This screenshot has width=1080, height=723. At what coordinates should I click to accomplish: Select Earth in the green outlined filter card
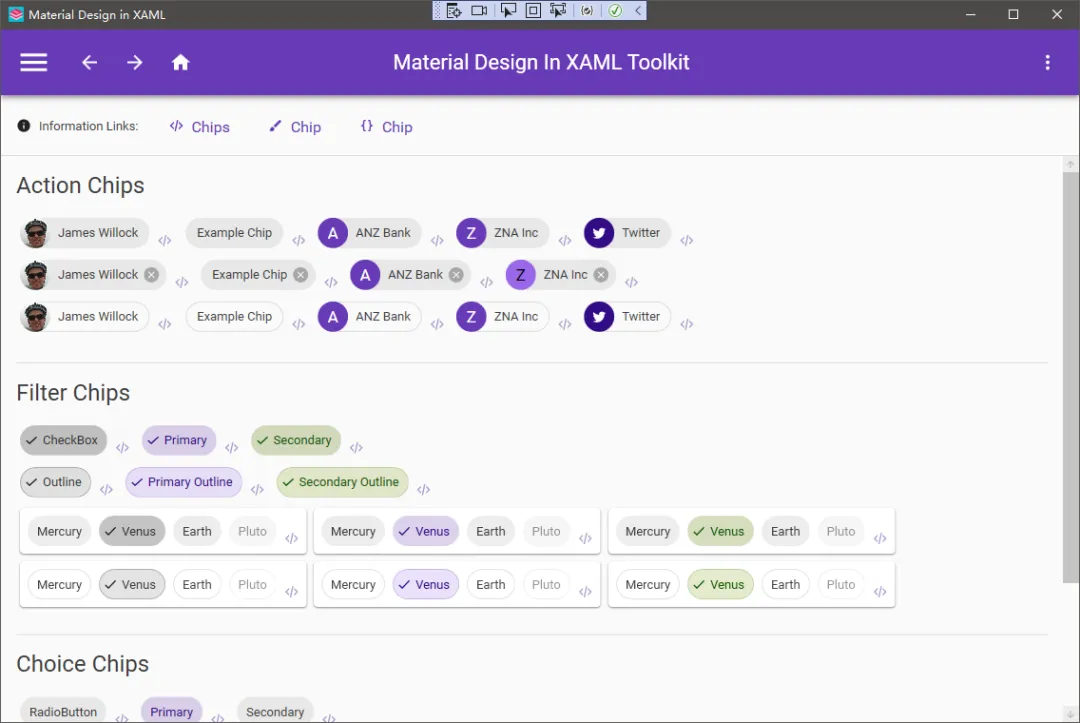coord(785,585)
